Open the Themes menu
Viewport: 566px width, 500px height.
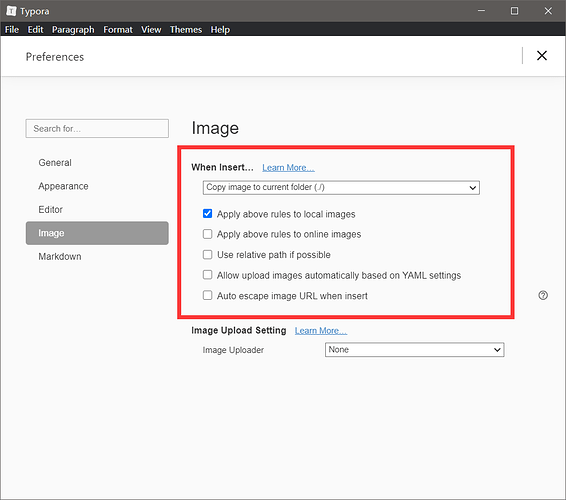pyautogui.click(x=186, y=30)
